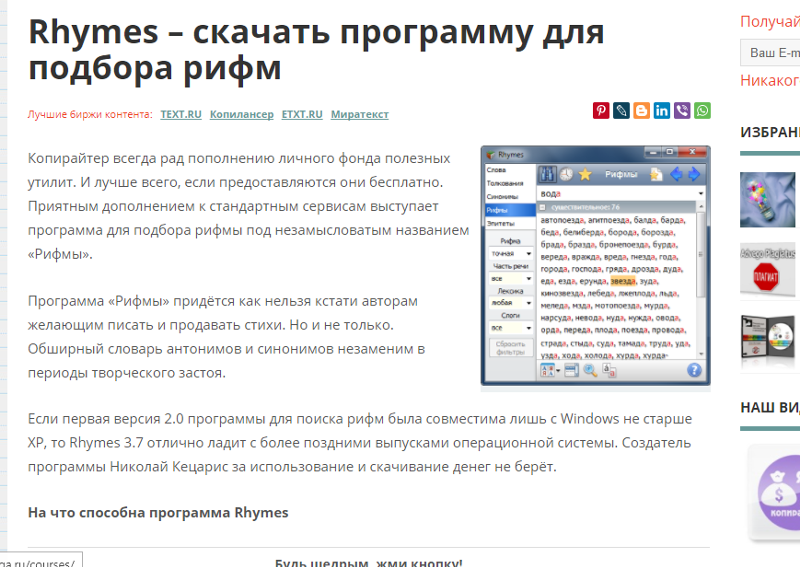The image size is (800, 567).
Task: Share the article on LinkedIn
Action: click(x=662, y=111)
